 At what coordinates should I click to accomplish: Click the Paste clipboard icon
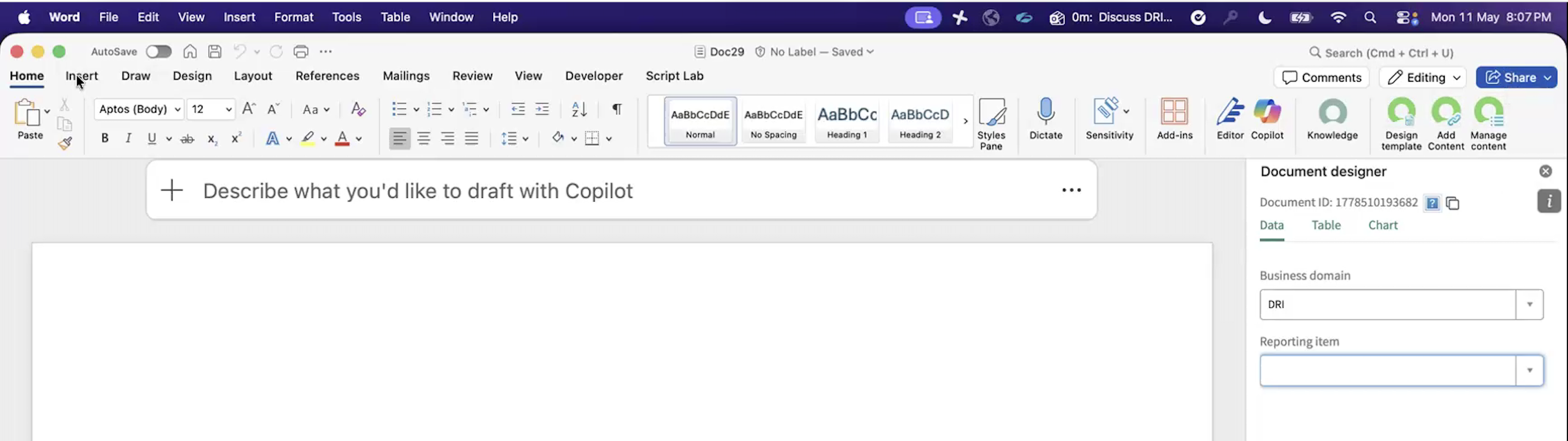coord(26,113)
